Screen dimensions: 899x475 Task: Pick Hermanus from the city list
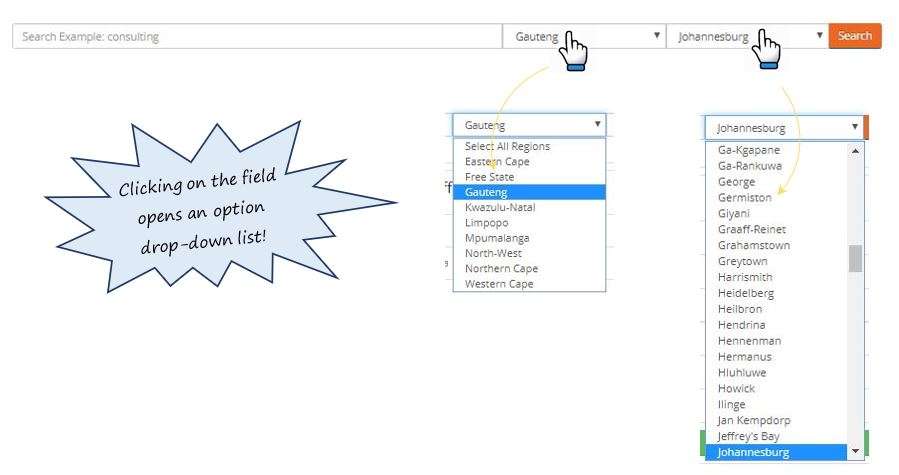pos(744,356)
